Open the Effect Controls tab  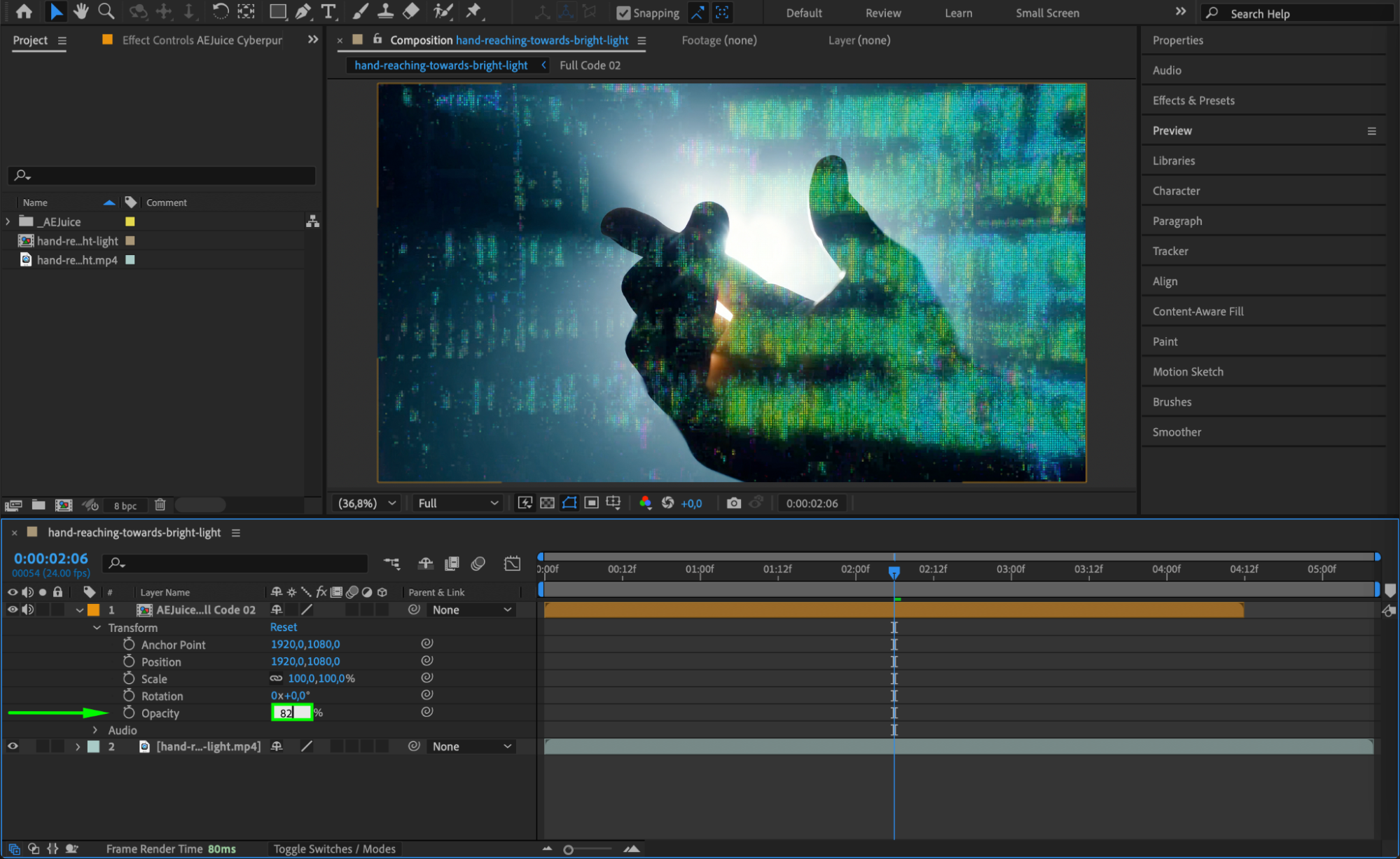(202, 40)
